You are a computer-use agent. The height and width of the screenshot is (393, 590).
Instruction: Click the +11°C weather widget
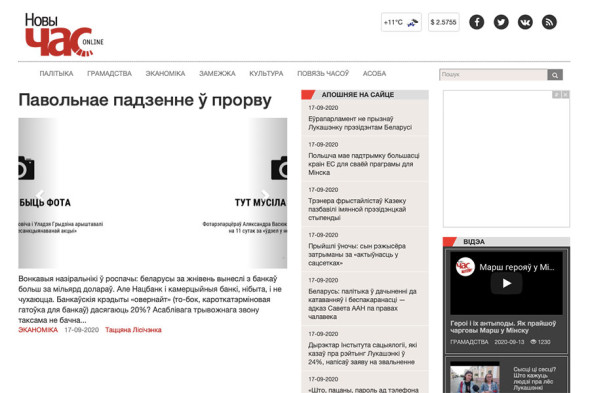401,22
